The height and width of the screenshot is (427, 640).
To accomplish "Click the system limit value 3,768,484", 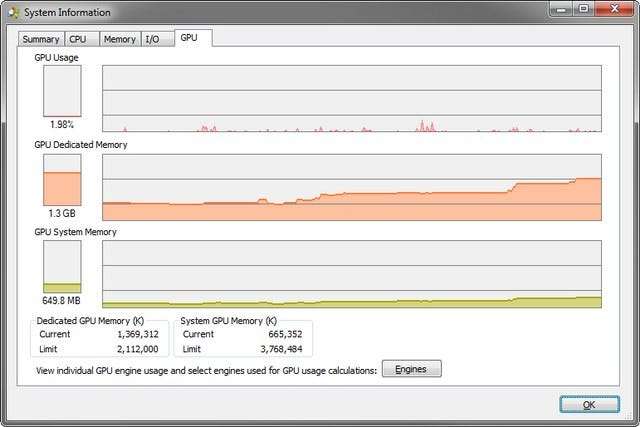I will pyautogui.click(x=282, y=349).
